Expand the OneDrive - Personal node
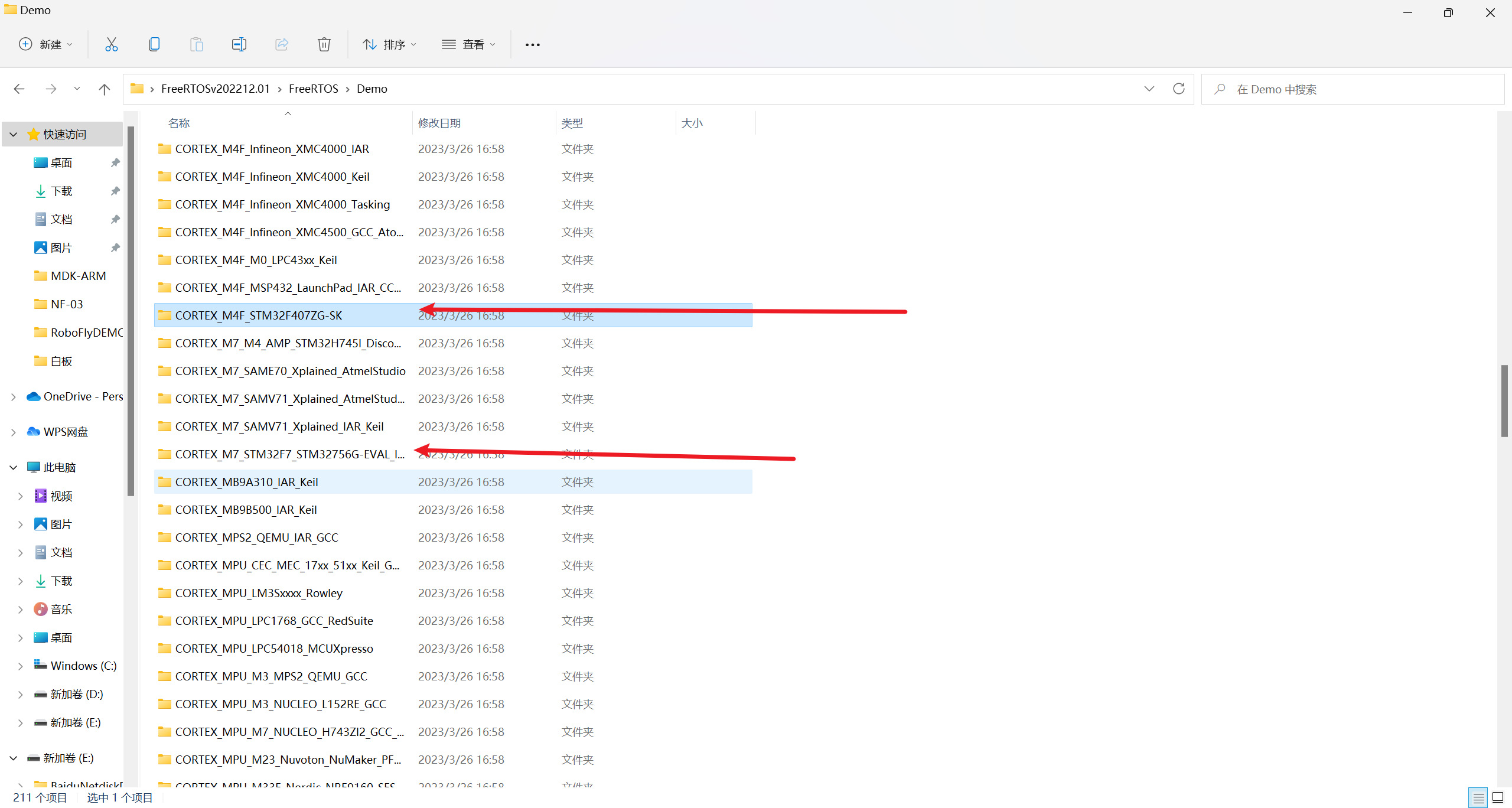The image size is (1512, 808). pyautogui.click(x=14, y=396)
